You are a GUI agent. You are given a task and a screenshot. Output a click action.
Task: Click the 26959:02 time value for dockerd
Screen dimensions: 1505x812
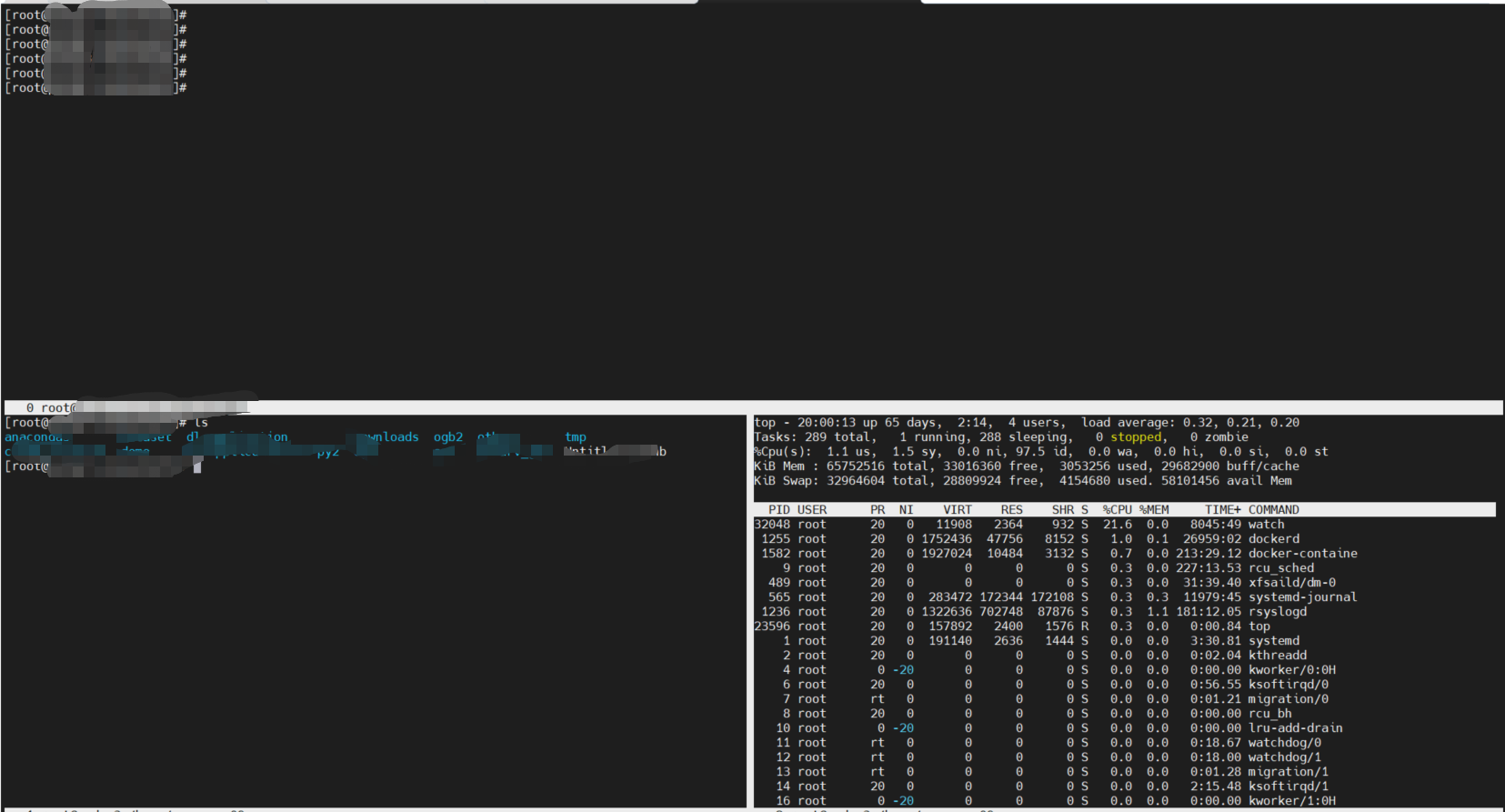pyautogui.click(x=1212, y=539)
